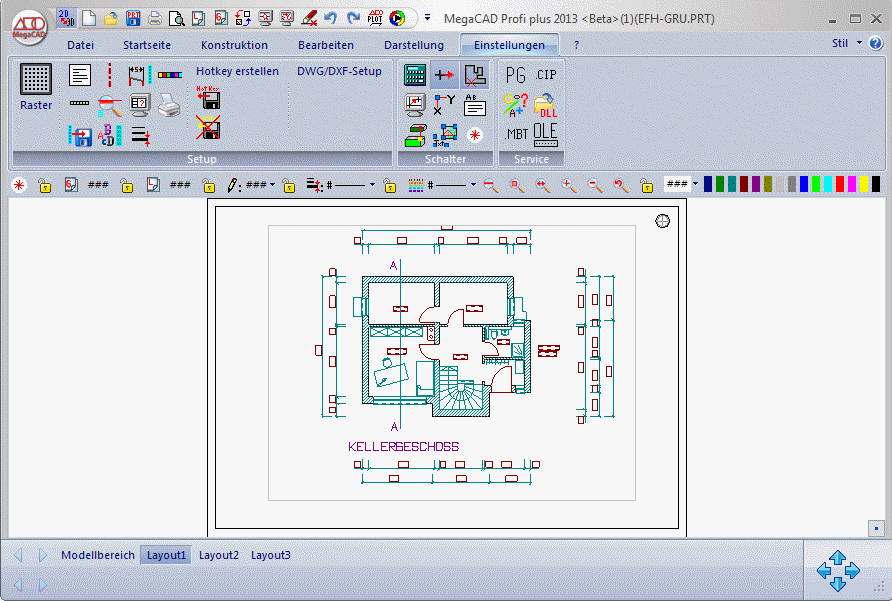Screen dimensions: 892x601
Task: Click the blue four-arrow pan control
Action: 838,570
